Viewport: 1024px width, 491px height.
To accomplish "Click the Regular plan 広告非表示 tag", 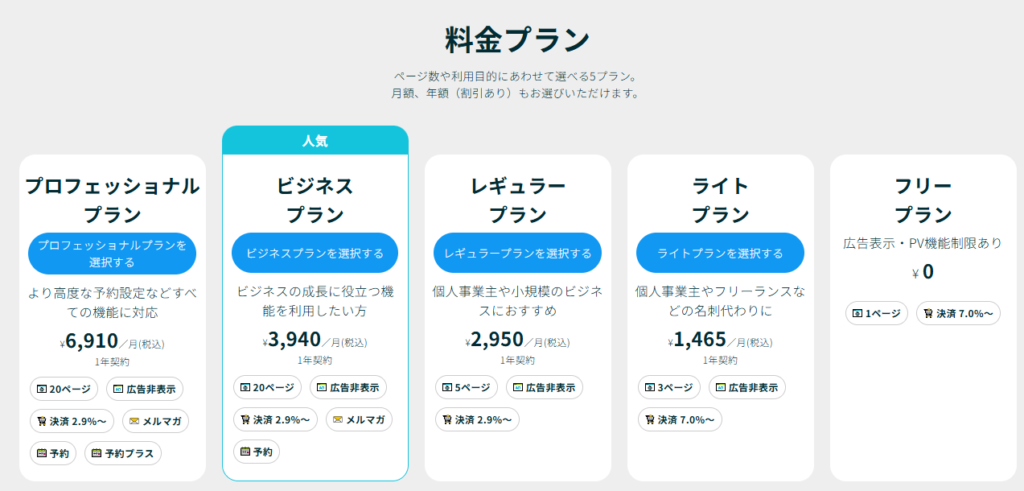I will point(544,387).
